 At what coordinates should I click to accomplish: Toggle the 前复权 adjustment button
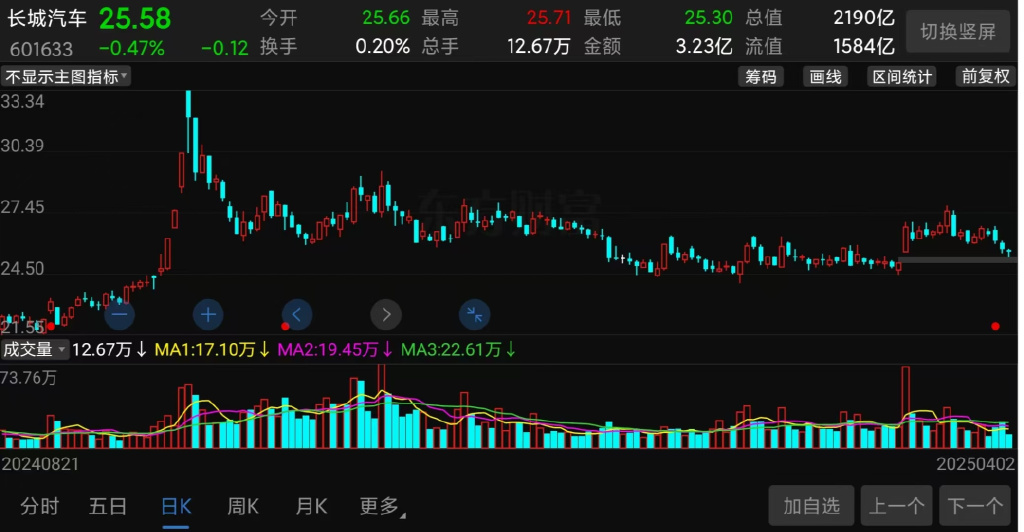coord(985,76)
